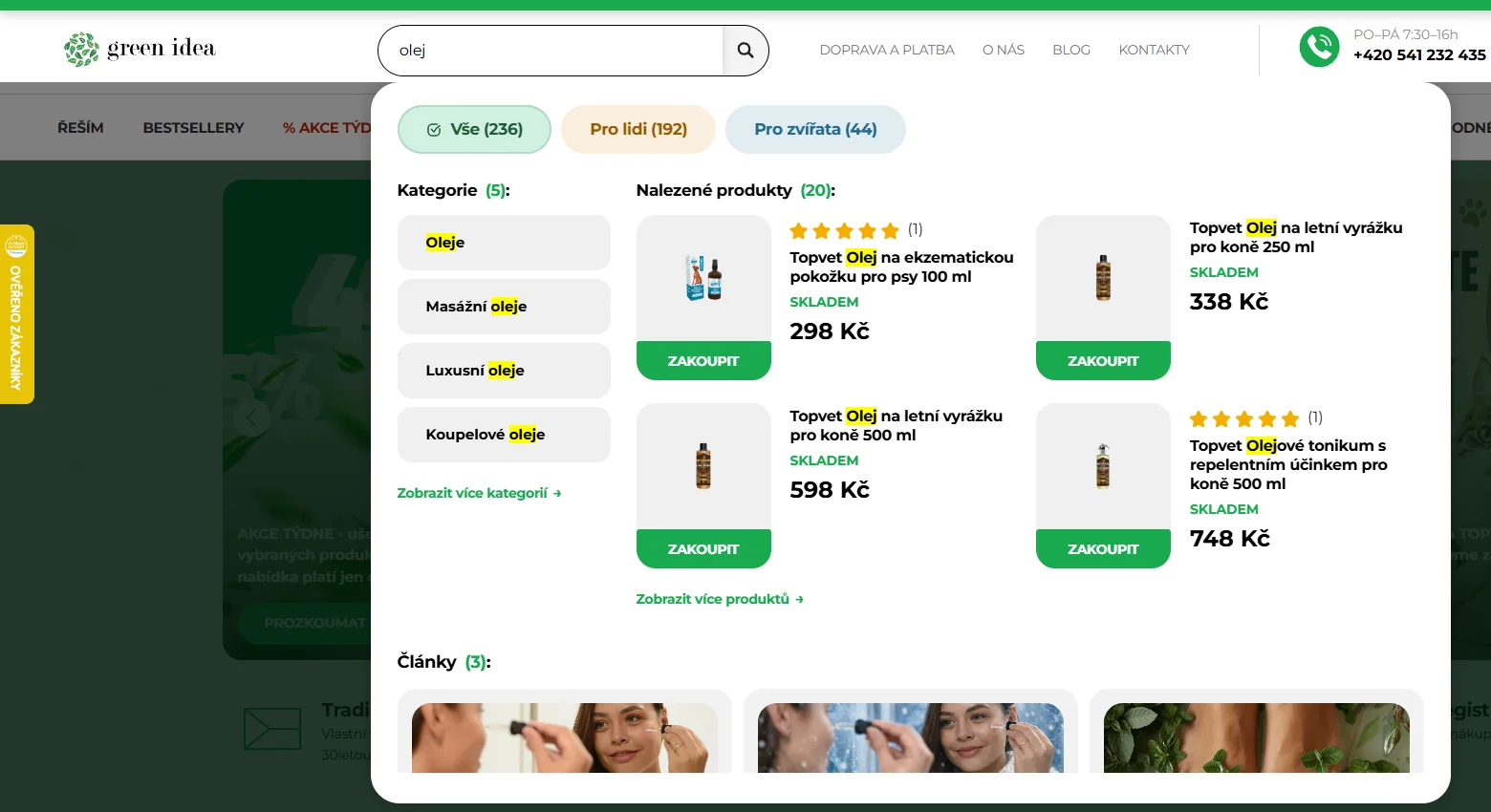Open second article thumbnail with snowy background
The image size is (1491, 812).
click(x=911, y=737)
